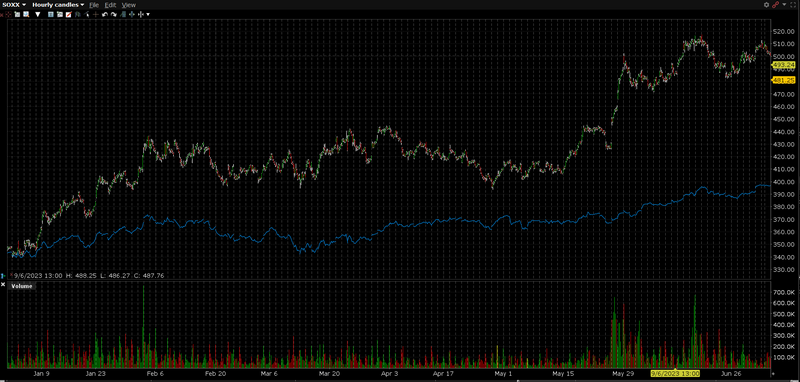Viewport: 800px width, 382px height.
Task: Open chart settings gear icon
Action: tap(766, 5)
